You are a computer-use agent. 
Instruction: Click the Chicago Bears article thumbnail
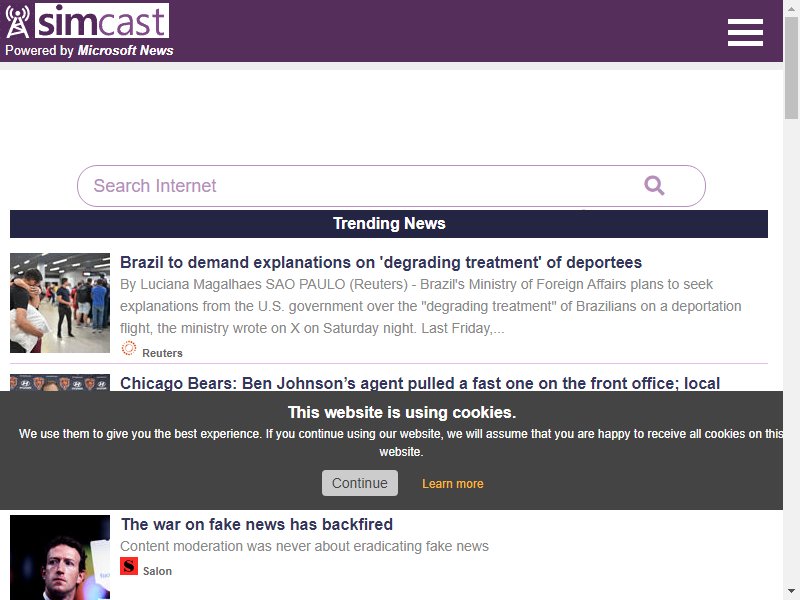[60, 383]
